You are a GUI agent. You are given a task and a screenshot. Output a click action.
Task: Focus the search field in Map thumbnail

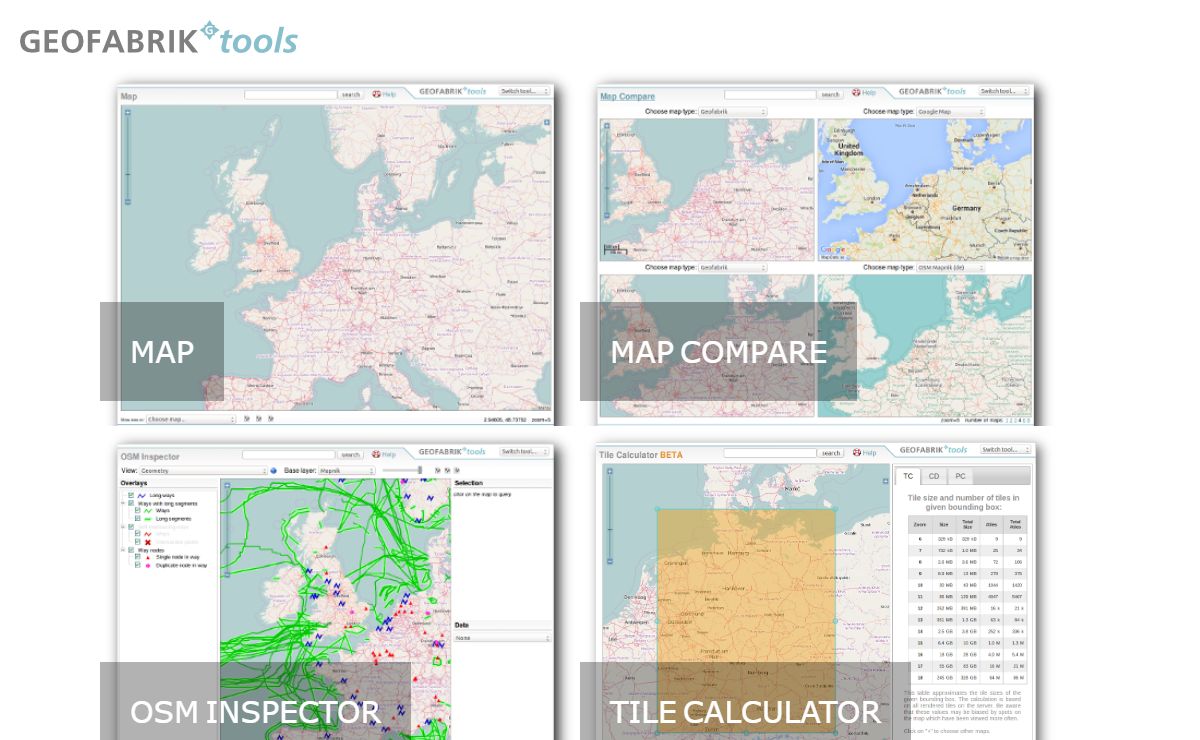click(291, 94)
